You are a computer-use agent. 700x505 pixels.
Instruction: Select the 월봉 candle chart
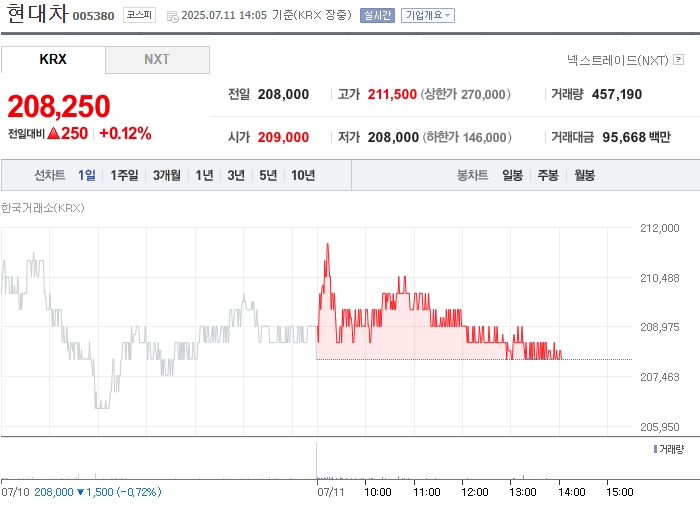pos(584,175)
